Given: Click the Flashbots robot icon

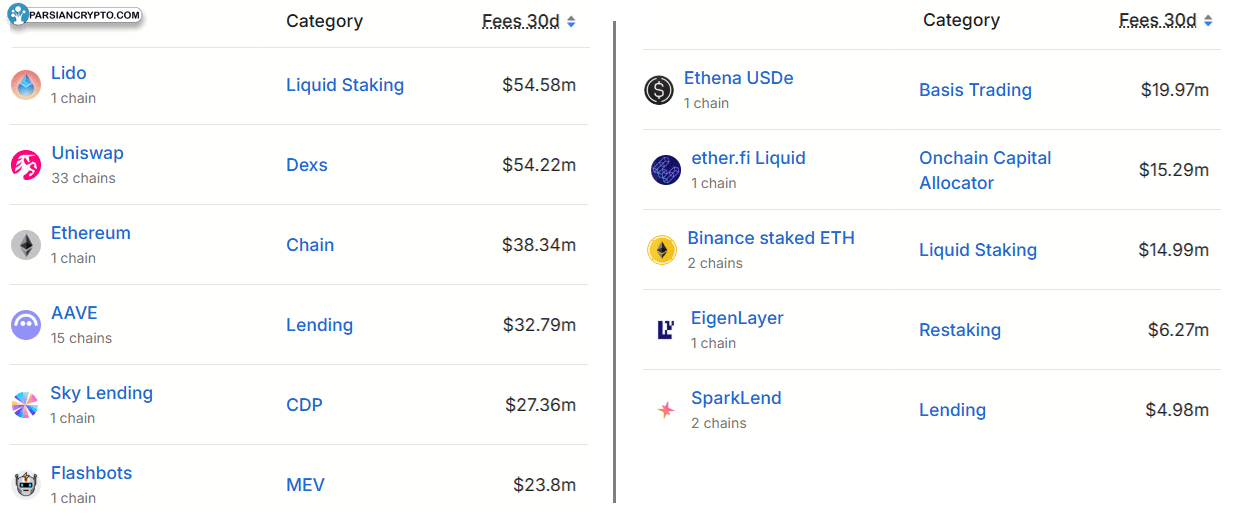Looking at the screenshot, I should click(26, 485).
